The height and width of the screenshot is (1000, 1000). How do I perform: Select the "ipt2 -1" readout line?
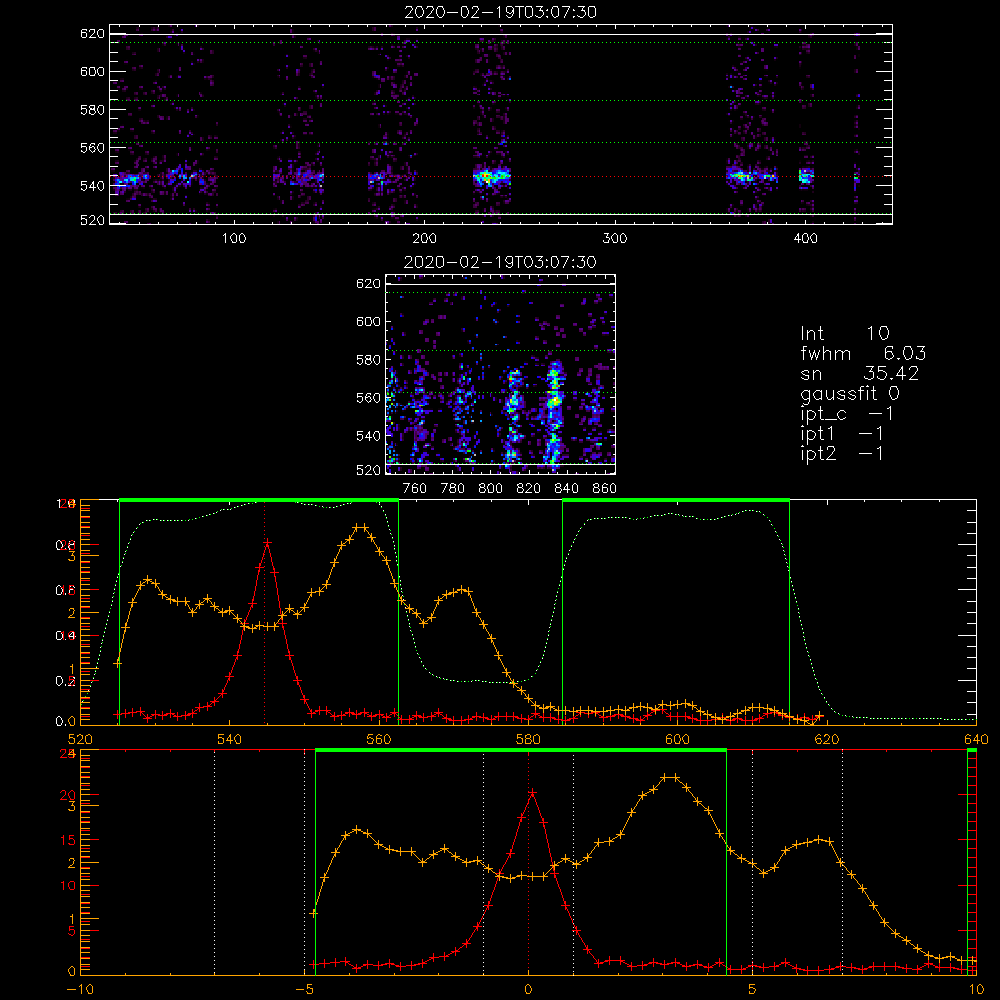[x=842, y=454]
